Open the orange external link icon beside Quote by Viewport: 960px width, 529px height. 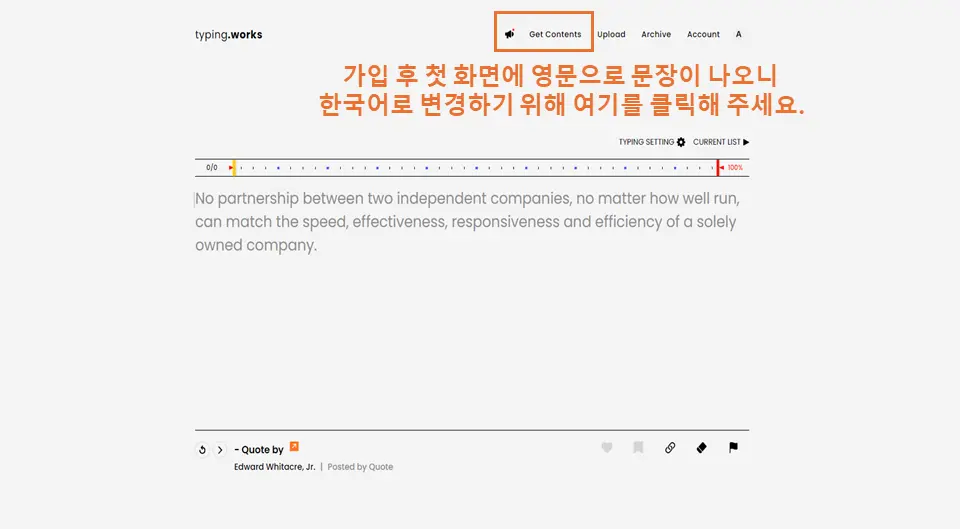click(294, 446)
